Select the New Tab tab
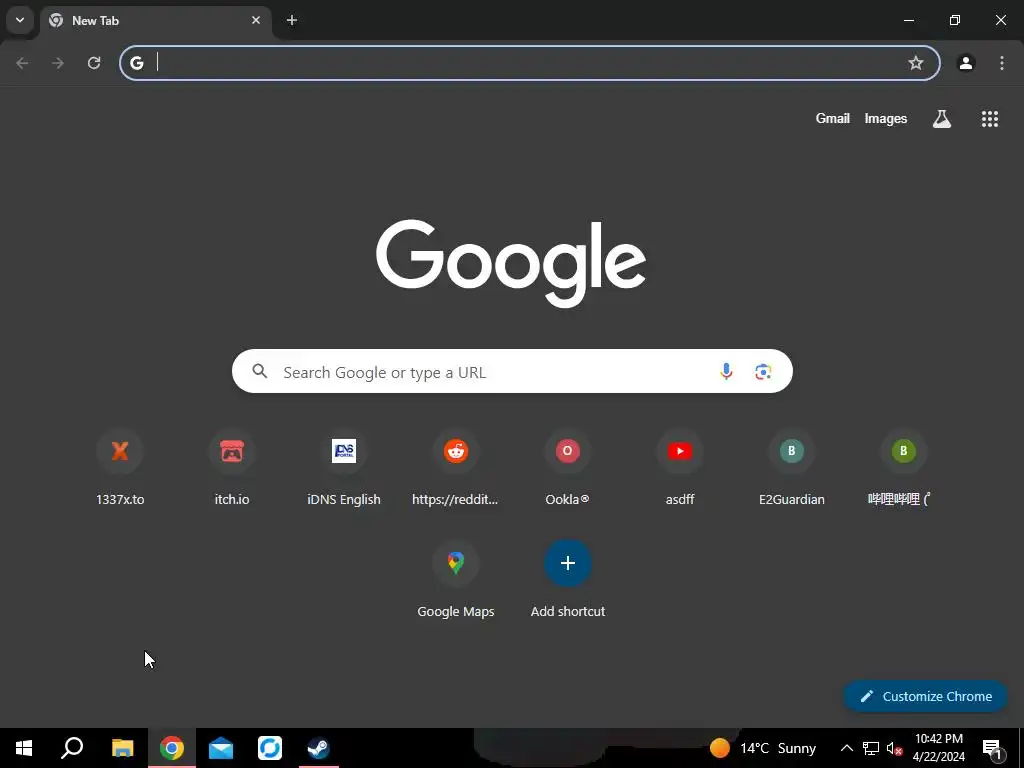Screen dimensions: 1024x768 click(156, 21)
